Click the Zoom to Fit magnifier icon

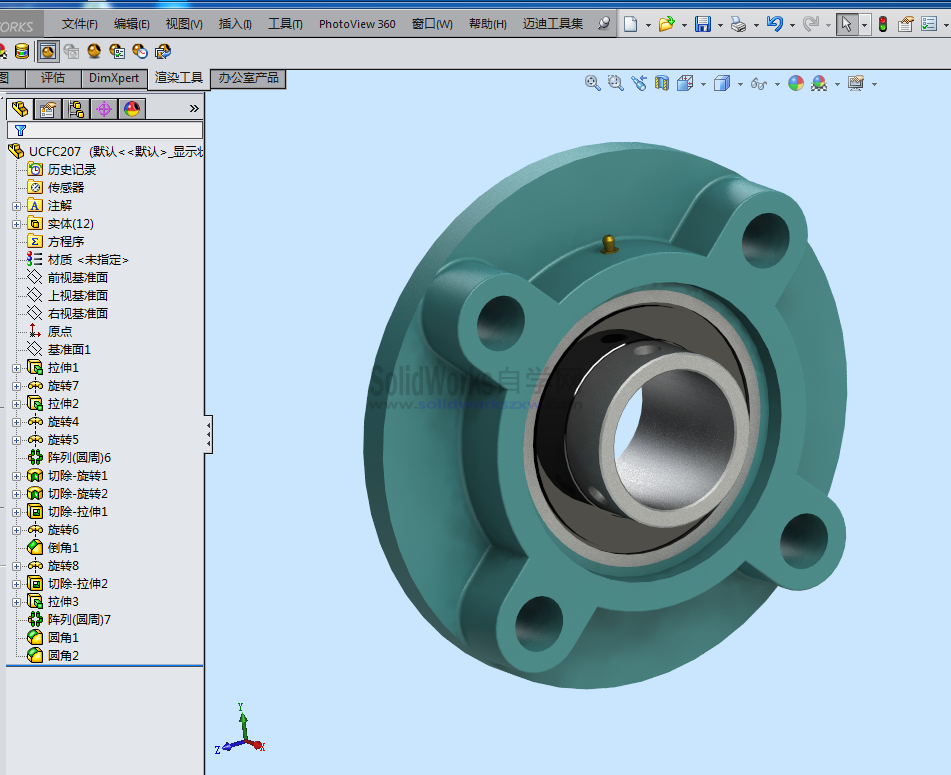point(593,84)
